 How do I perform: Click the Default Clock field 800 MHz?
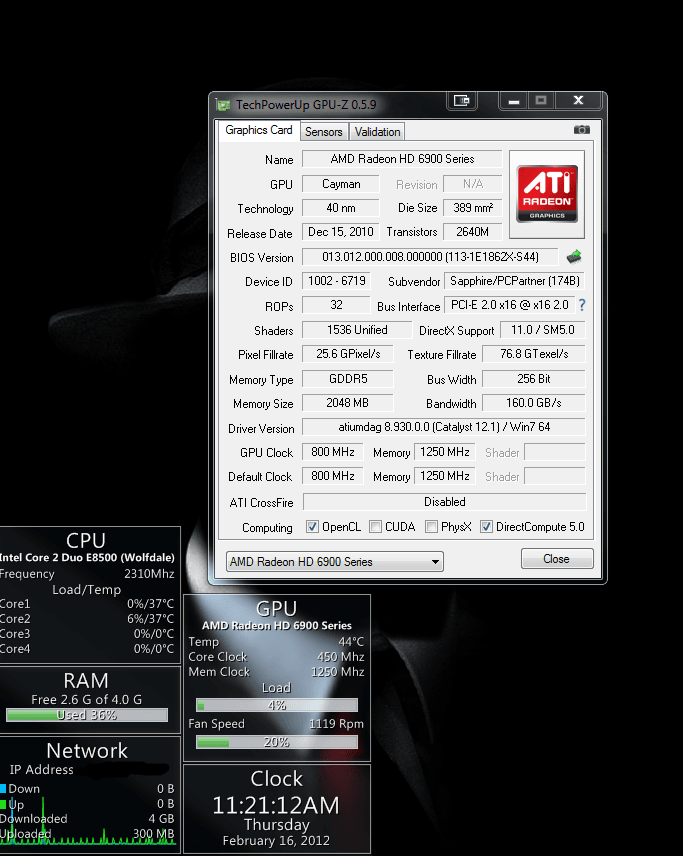[333, 477]
